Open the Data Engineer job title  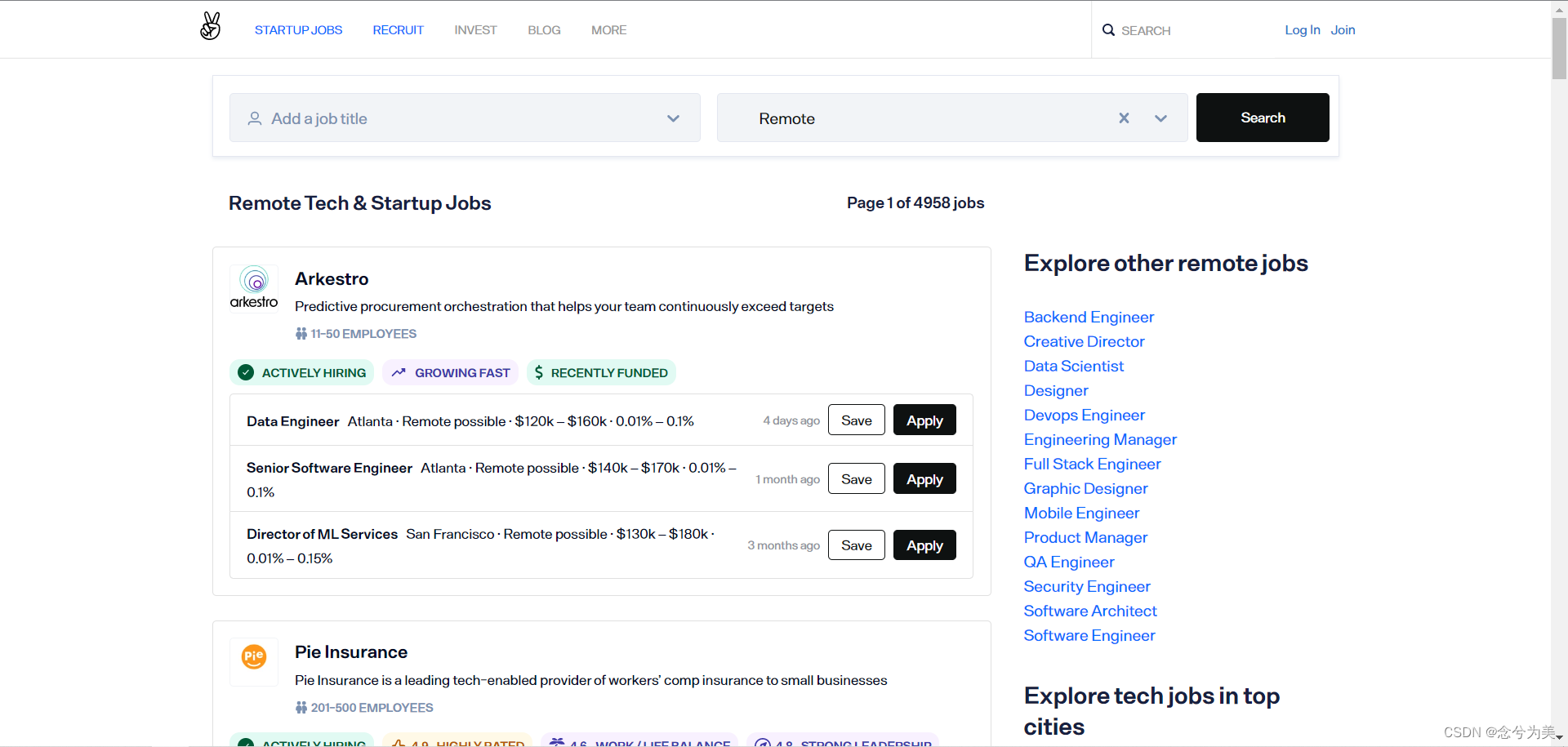point(292,421)
